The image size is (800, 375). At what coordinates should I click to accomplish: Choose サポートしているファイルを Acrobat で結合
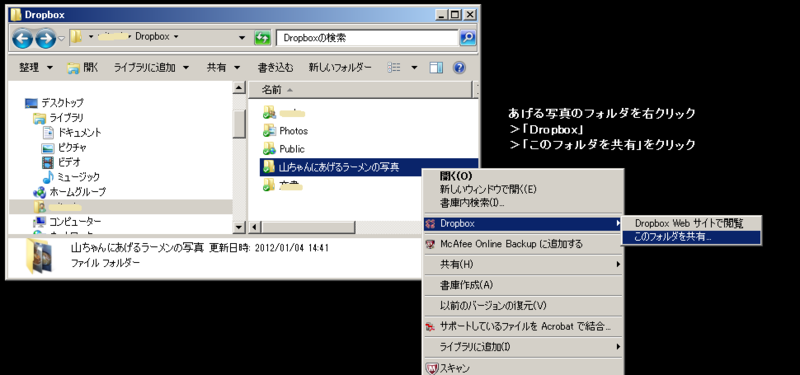pyautogui.click(x=524, y=327)
